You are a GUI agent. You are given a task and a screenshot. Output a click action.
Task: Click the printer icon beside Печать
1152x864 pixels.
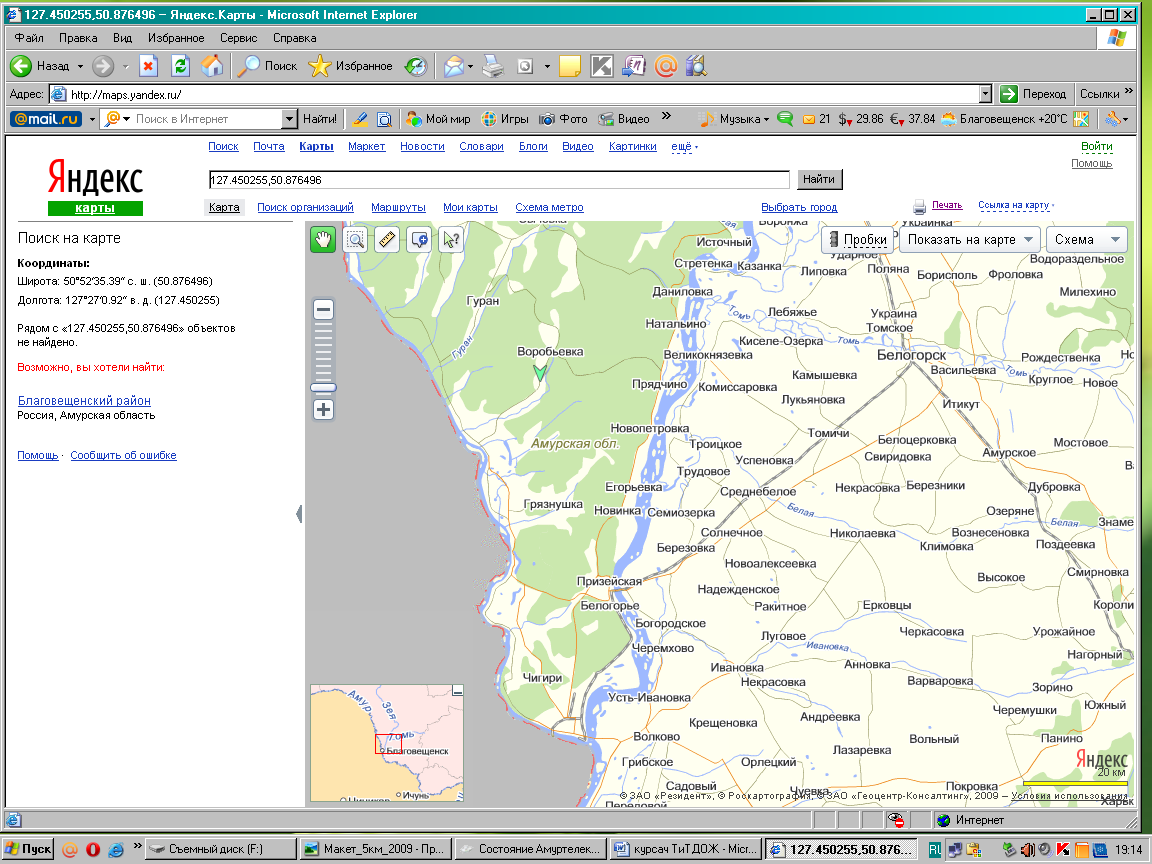point(919,206)
